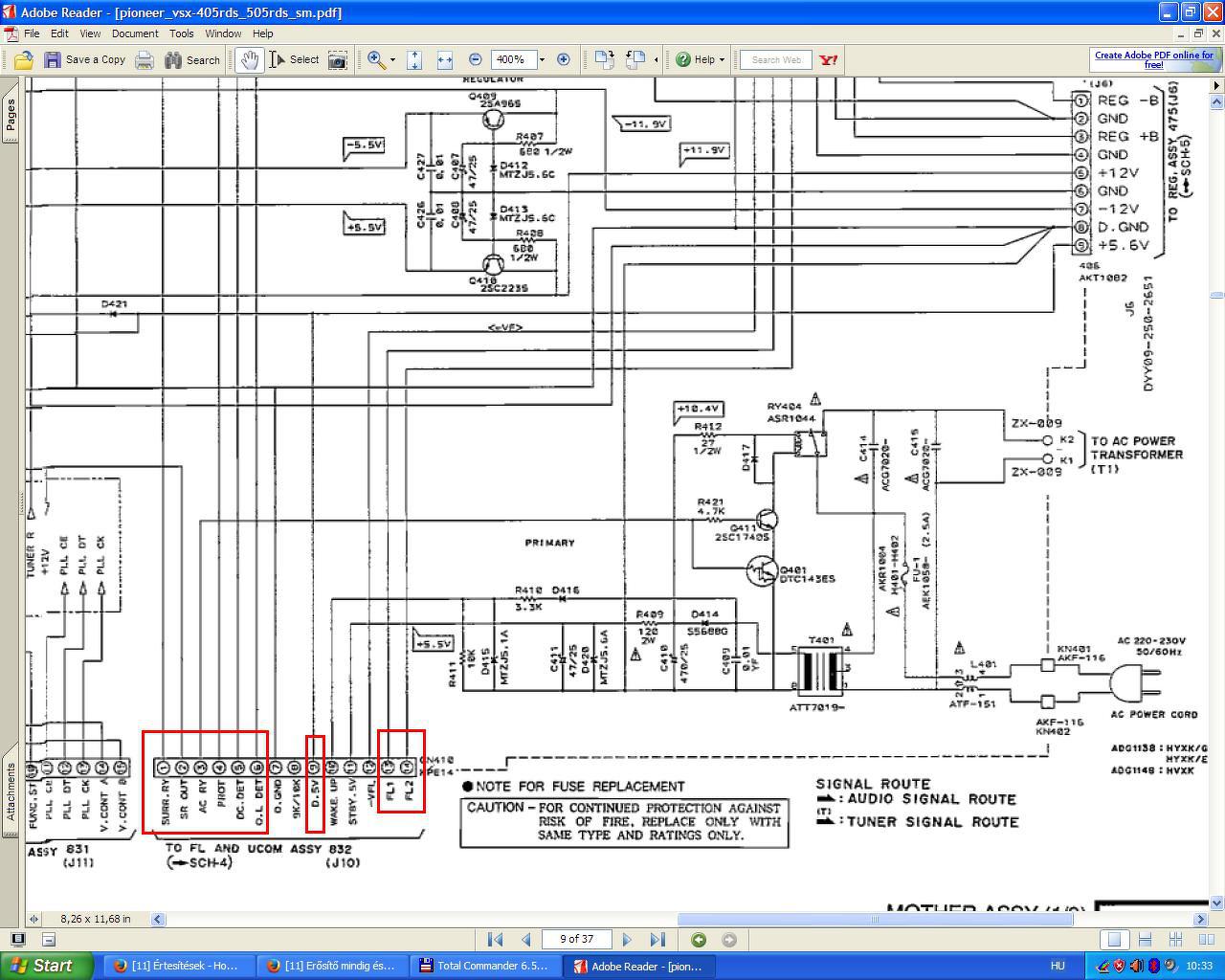Switch to Facing page layout
The image size is (1225, 980).
coord(1205,939)
